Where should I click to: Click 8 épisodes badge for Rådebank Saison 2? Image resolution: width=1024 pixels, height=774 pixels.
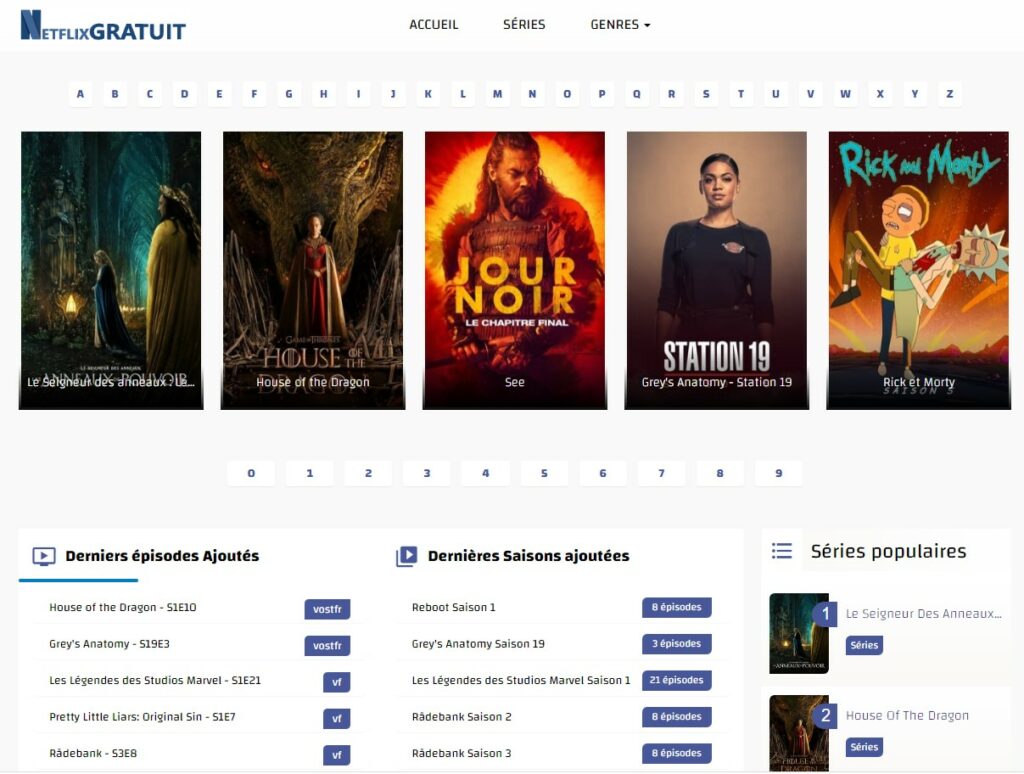(x=677, y=717)
